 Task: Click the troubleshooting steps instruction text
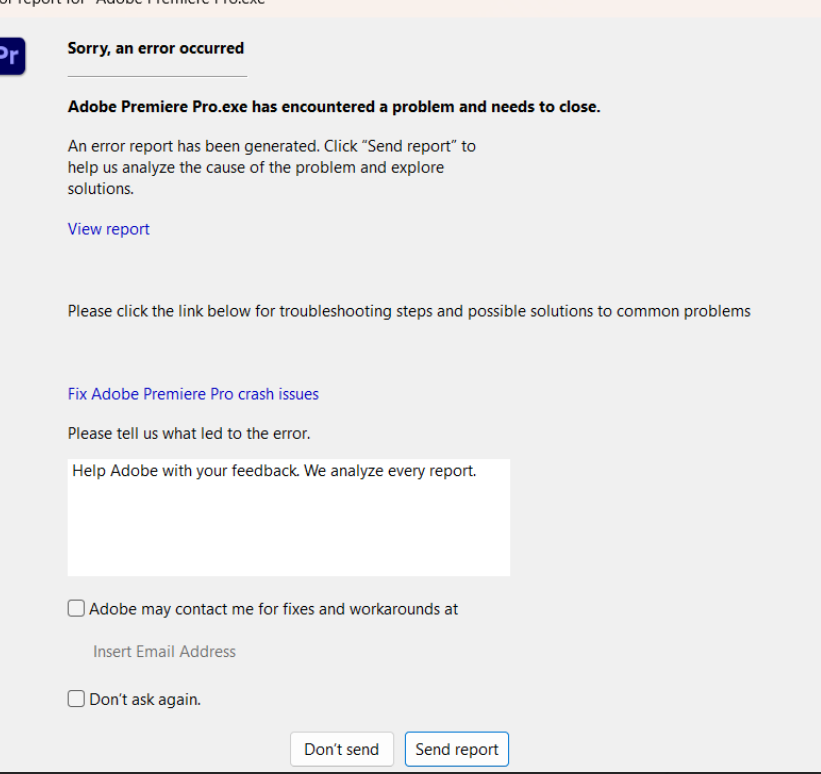(x=408, y=311)
